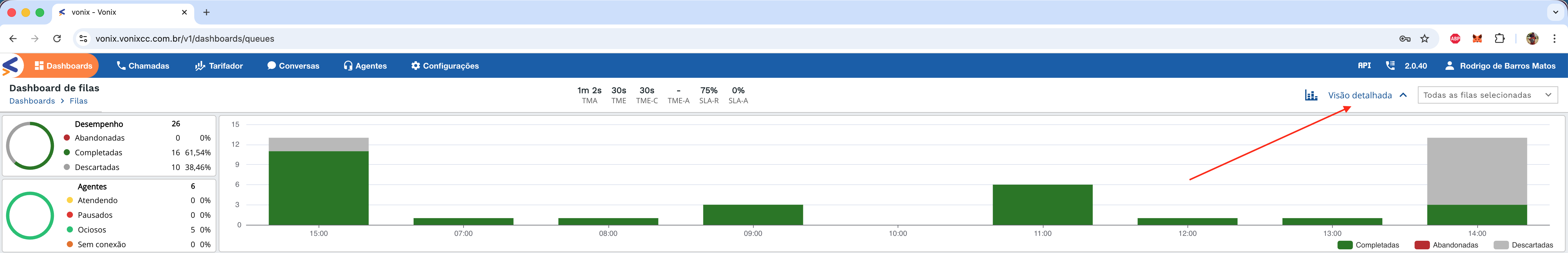The image size is (1568, 253).
Task: Click the Completadas row in Desempenho
Action: [138, 153]
